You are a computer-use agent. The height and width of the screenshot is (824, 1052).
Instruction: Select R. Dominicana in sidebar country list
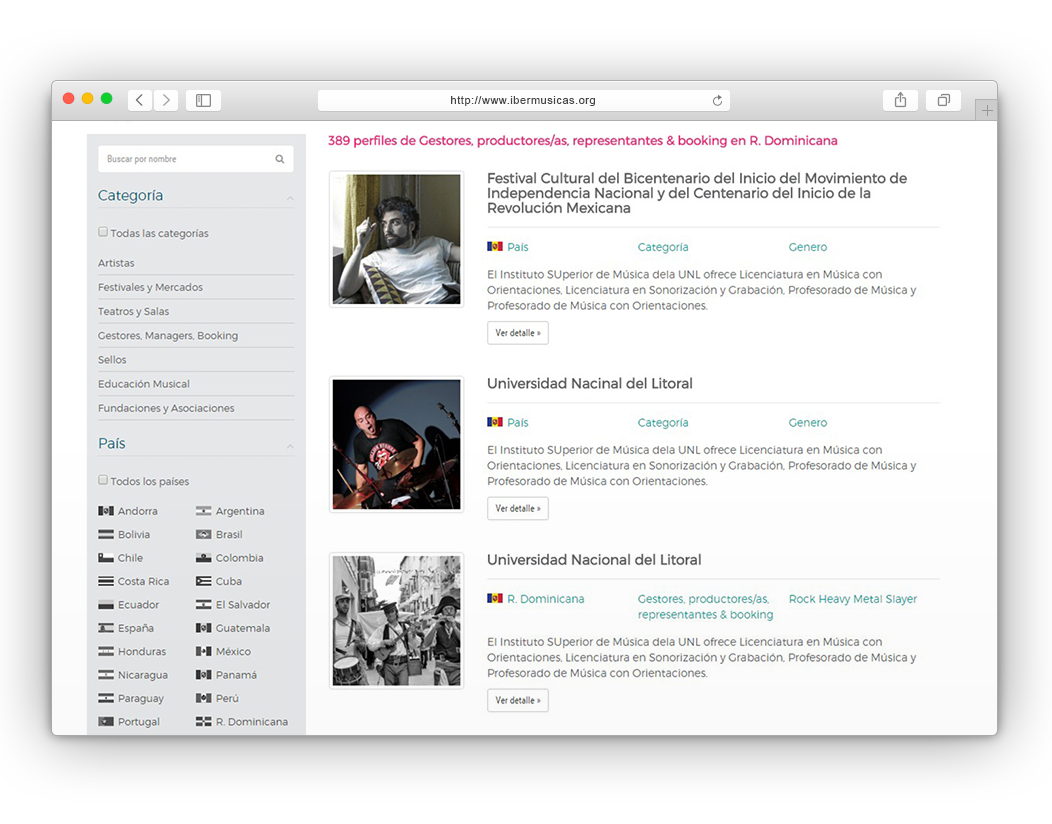[252, 722]
